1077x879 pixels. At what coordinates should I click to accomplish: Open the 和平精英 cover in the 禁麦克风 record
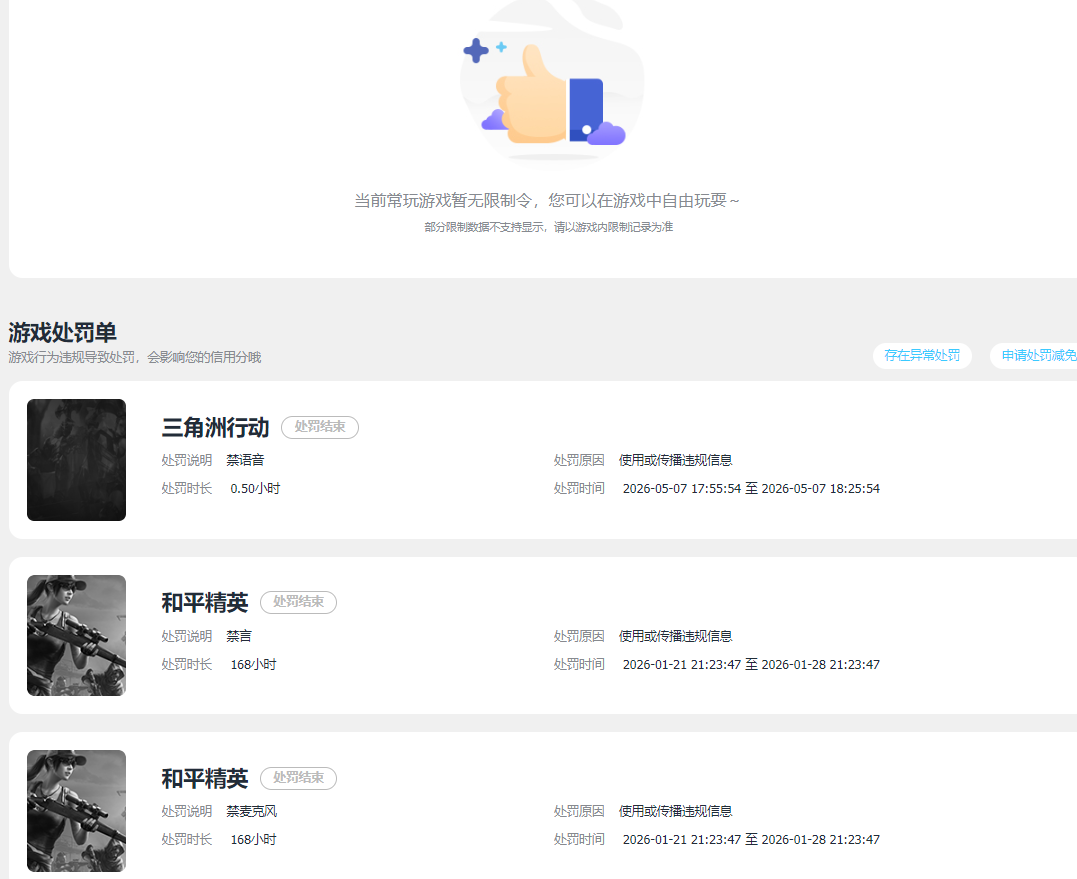click(x=76, y=811)
